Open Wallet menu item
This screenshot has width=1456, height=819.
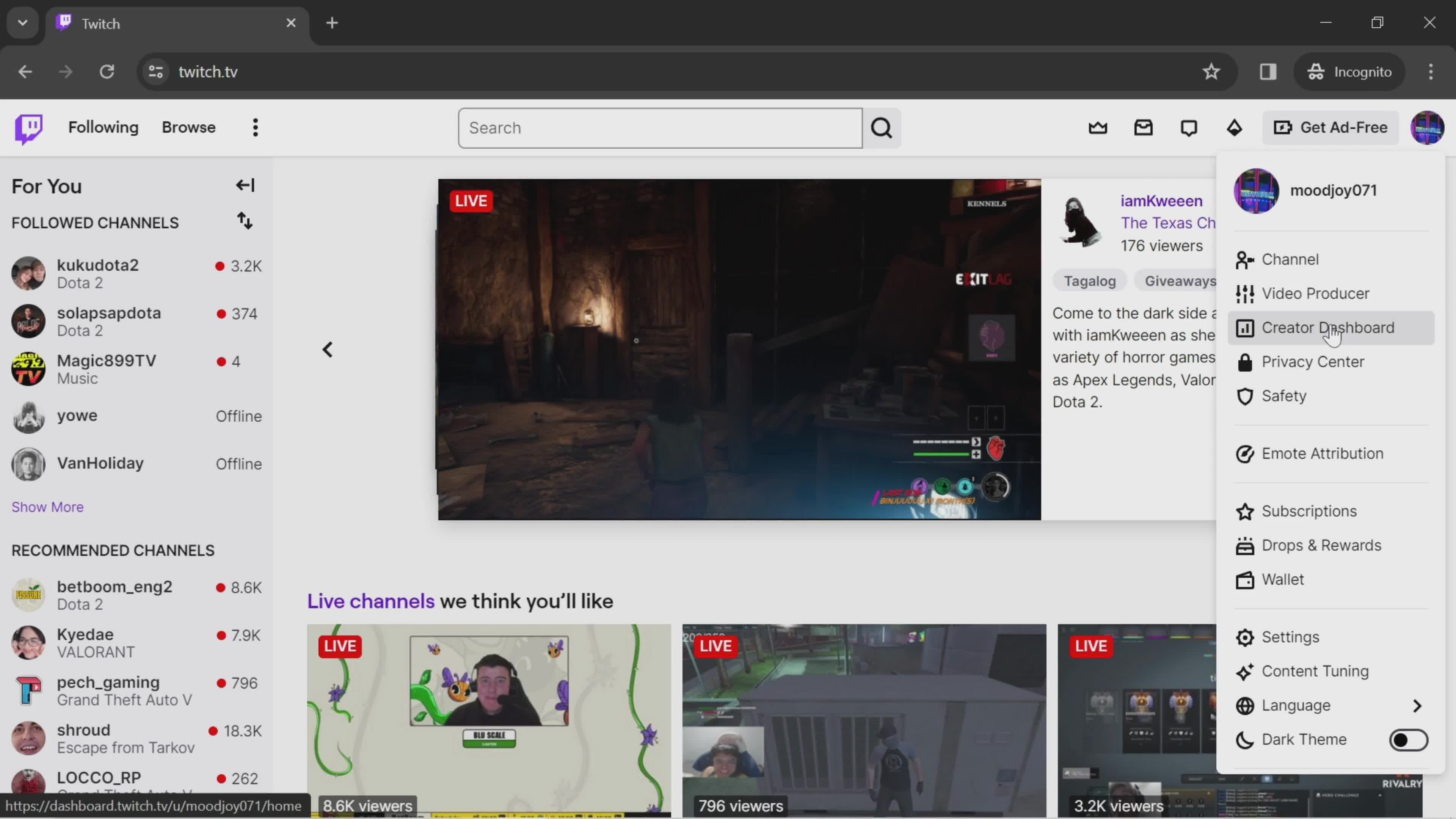click(1331, 579)
